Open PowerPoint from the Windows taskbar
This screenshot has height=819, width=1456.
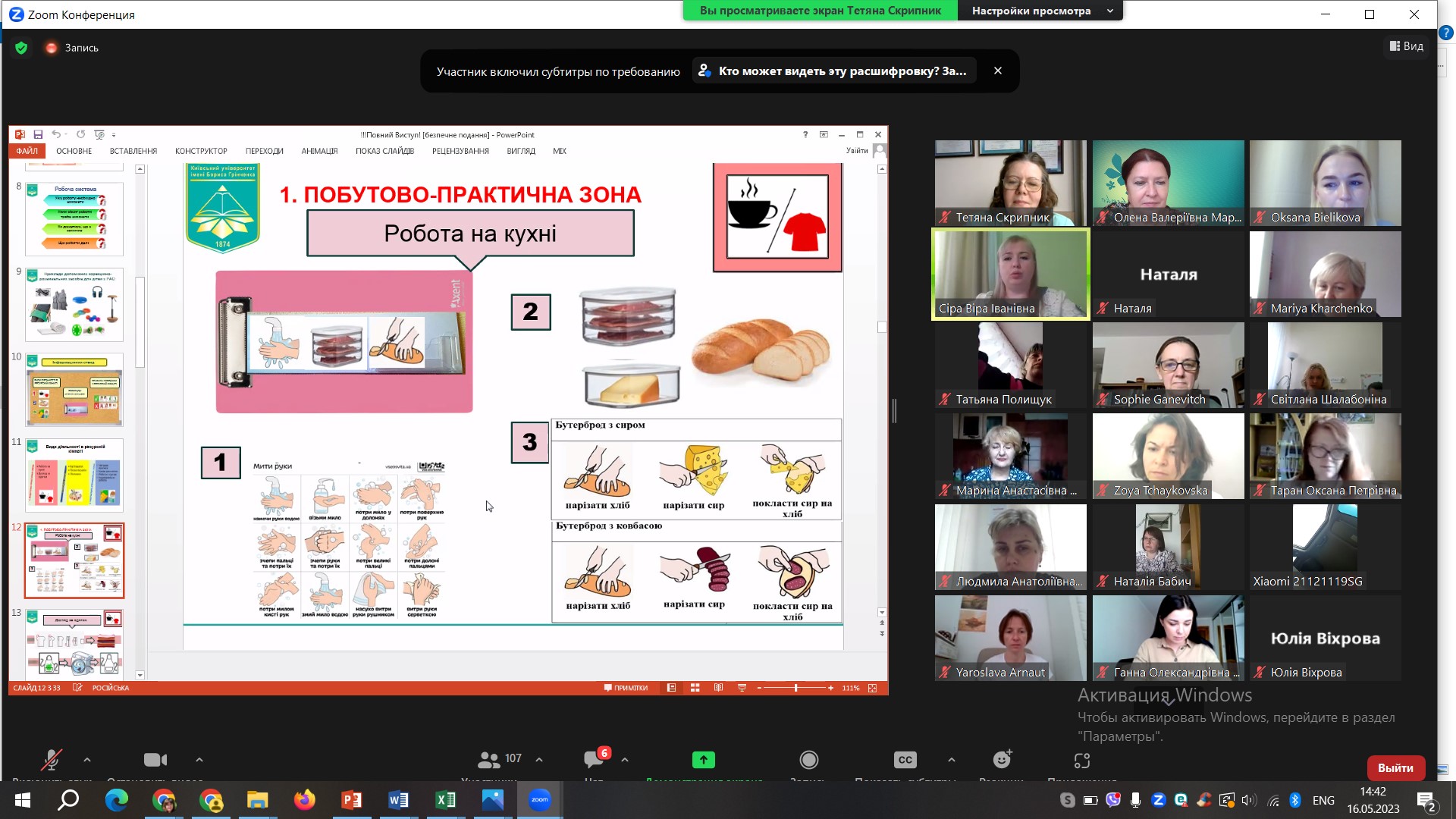352,800
